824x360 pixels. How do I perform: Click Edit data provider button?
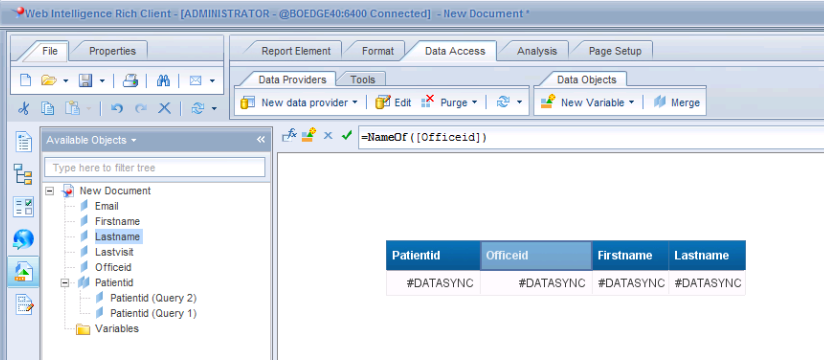(x=393, y=102)
